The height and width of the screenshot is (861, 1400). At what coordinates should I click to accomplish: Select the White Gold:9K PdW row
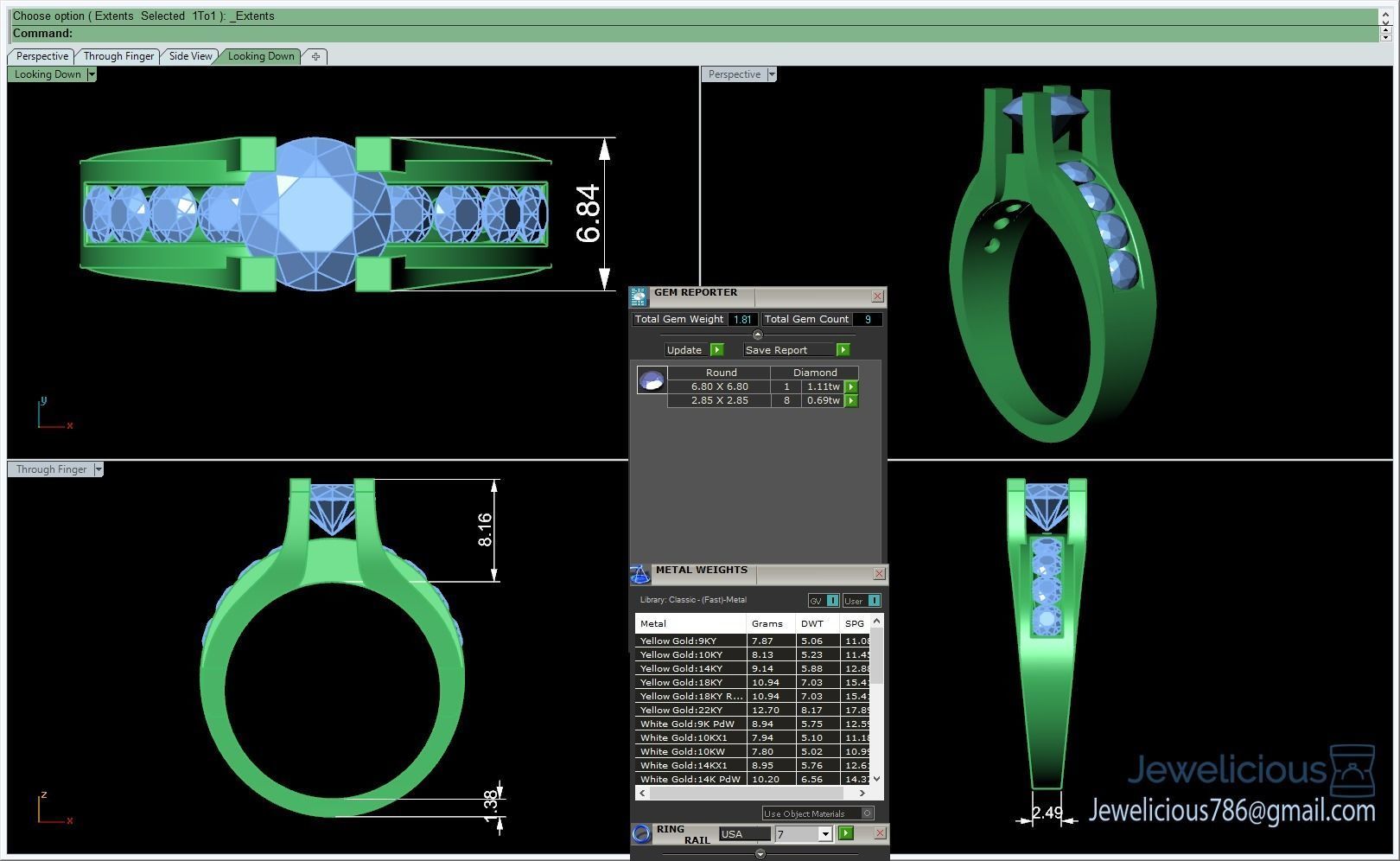coord(753,724)
